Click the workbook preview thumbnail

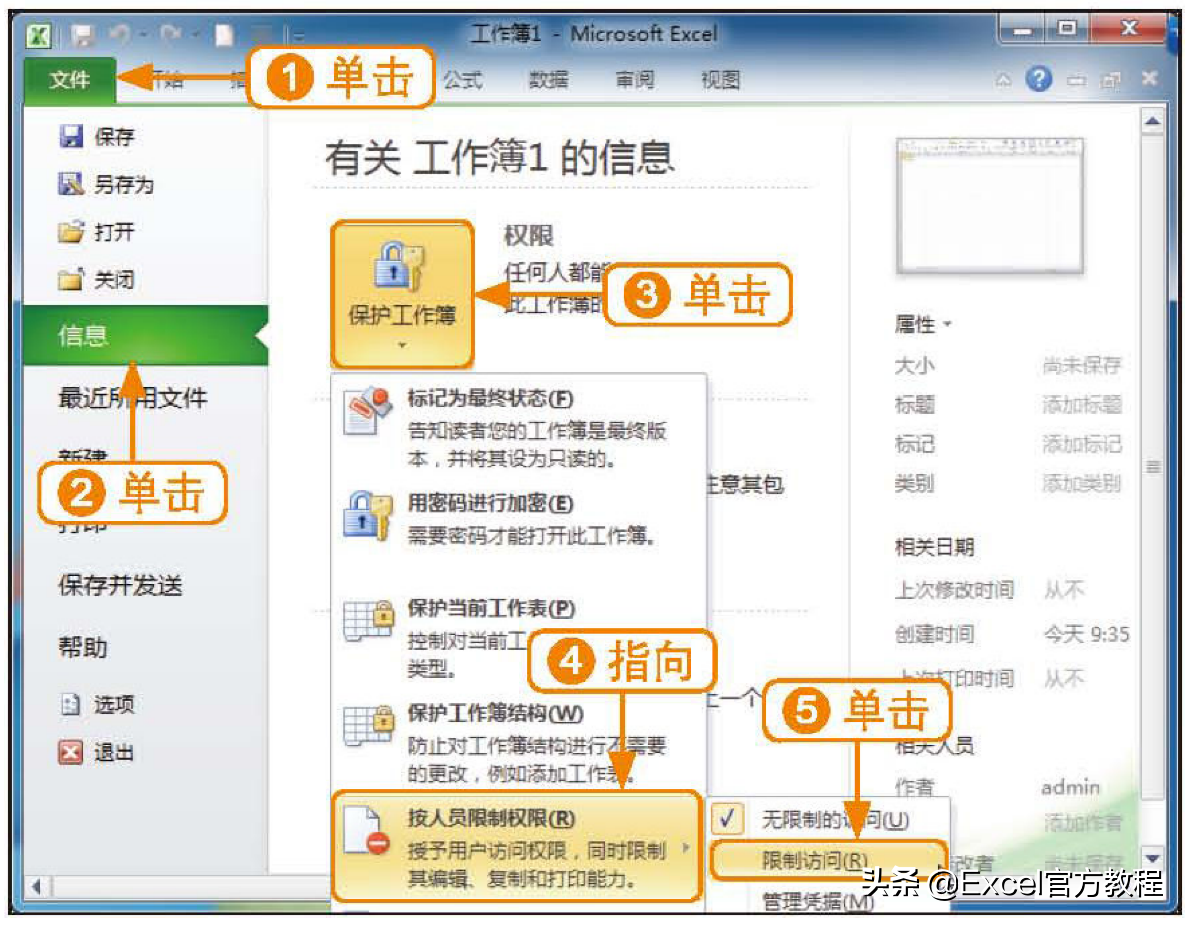(x=990, y=205)
